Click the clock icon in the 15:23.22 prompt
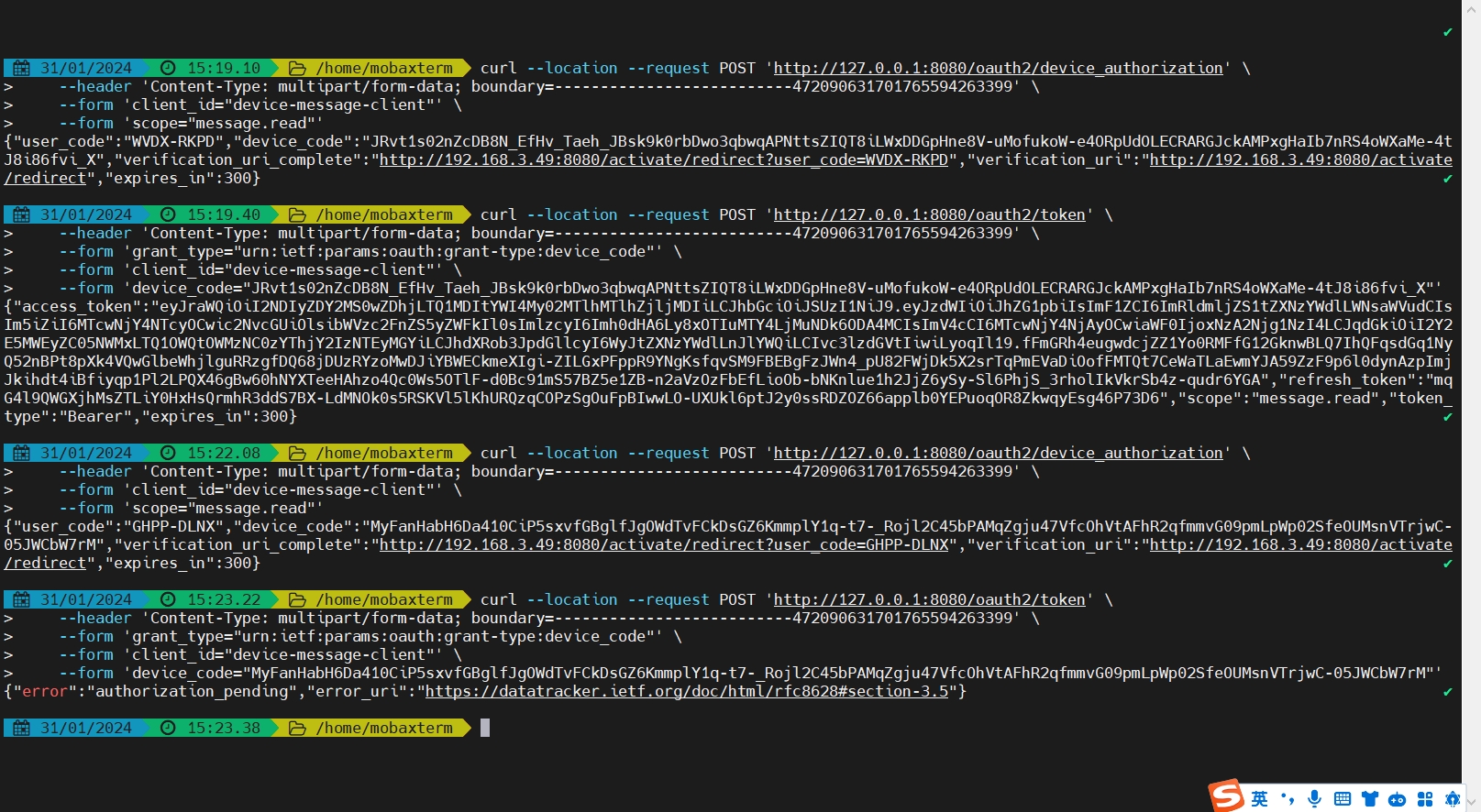1481x812 pixels. pos(168,599)
